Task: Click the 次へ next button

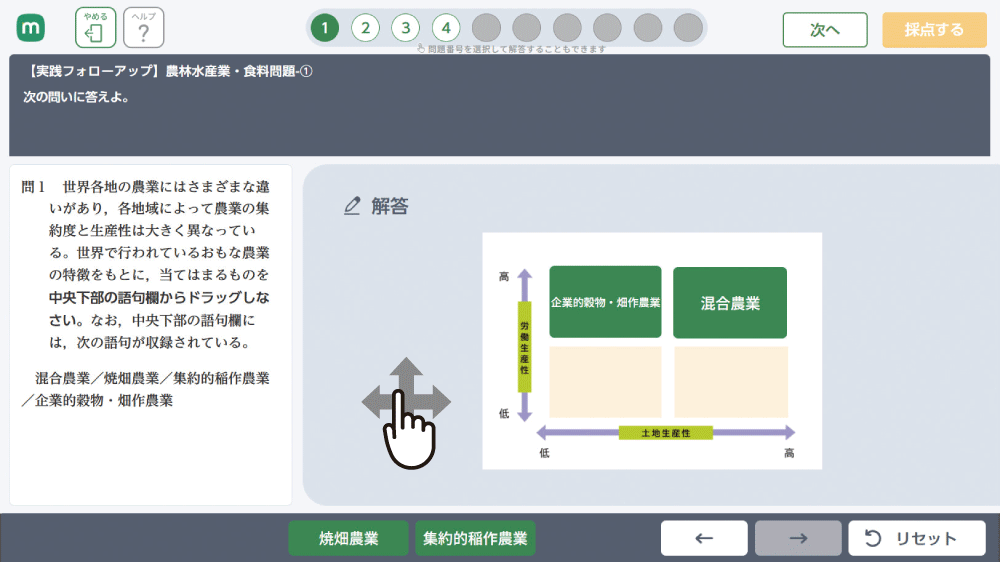Action: pyautogui.click(x=825, y=29)
